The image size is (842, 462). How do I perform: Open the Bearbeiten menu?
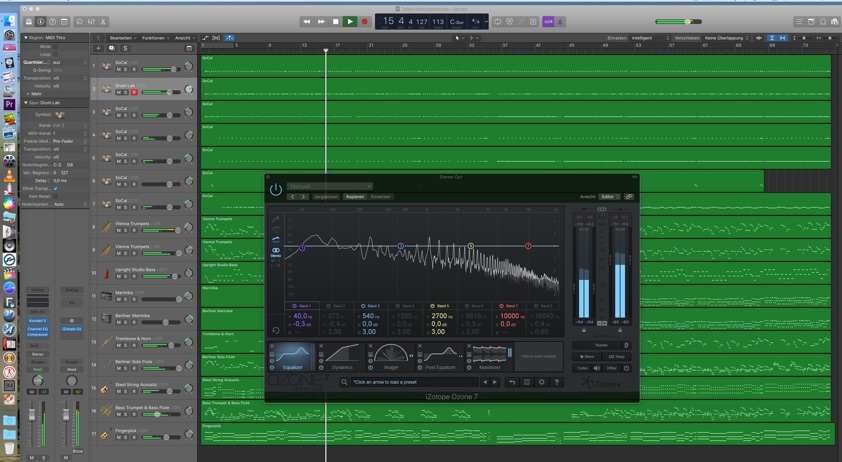coord(123,38)
